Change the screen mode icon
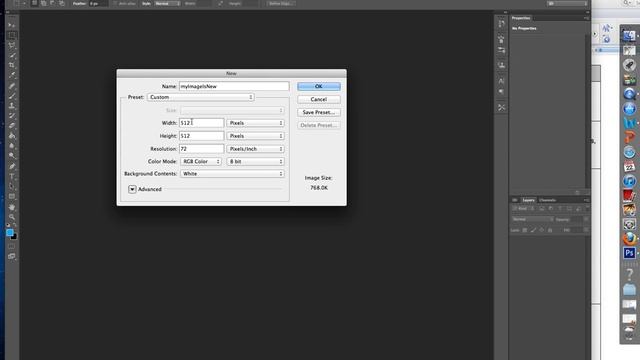 pyautogui.click(x=11, y=256)
